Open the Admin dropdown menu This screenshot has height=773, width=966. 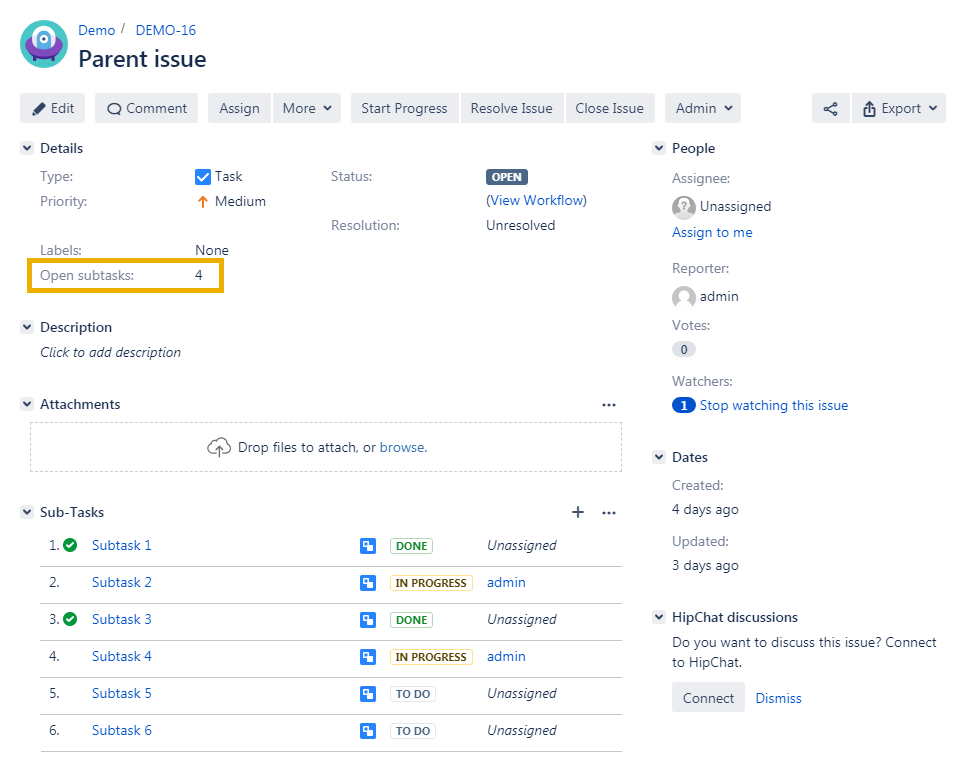[x=703, y=108]
